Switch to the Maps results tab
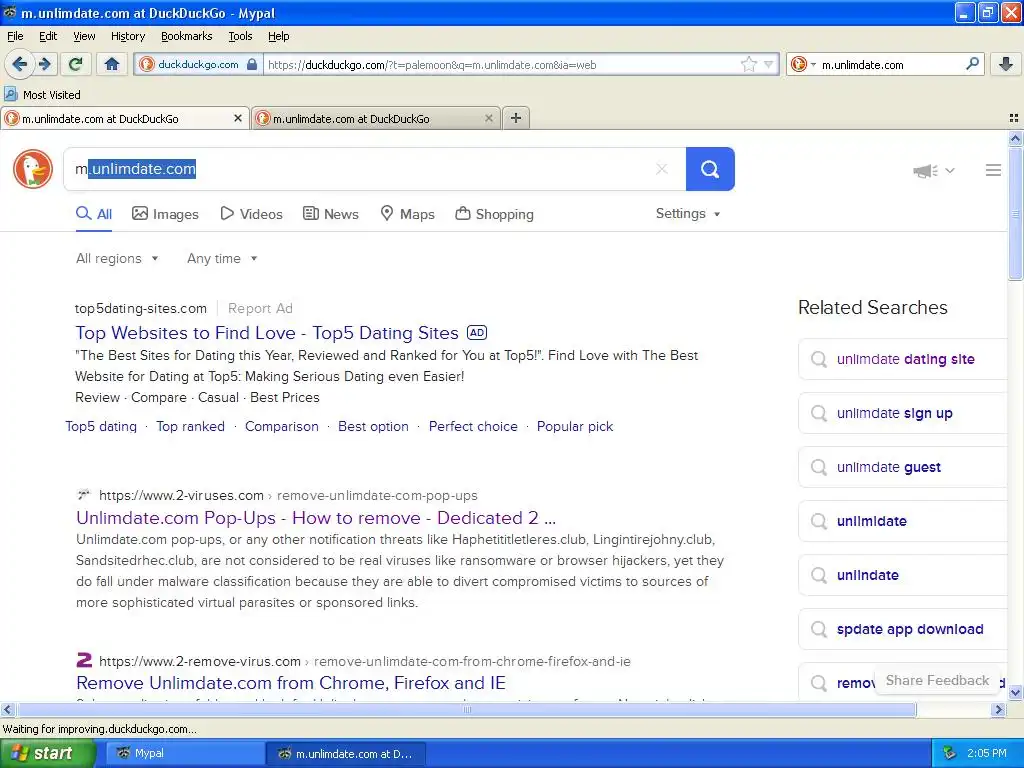Screen dimensions: 1024x768 [x=408, y=214]
